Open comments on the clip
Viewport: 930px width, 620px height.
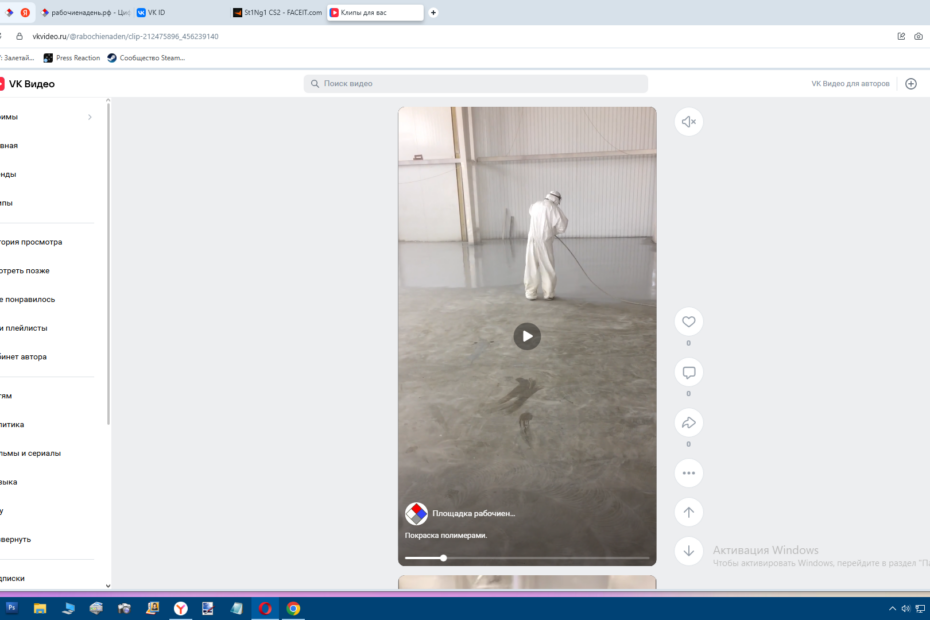tap(688, 373)
